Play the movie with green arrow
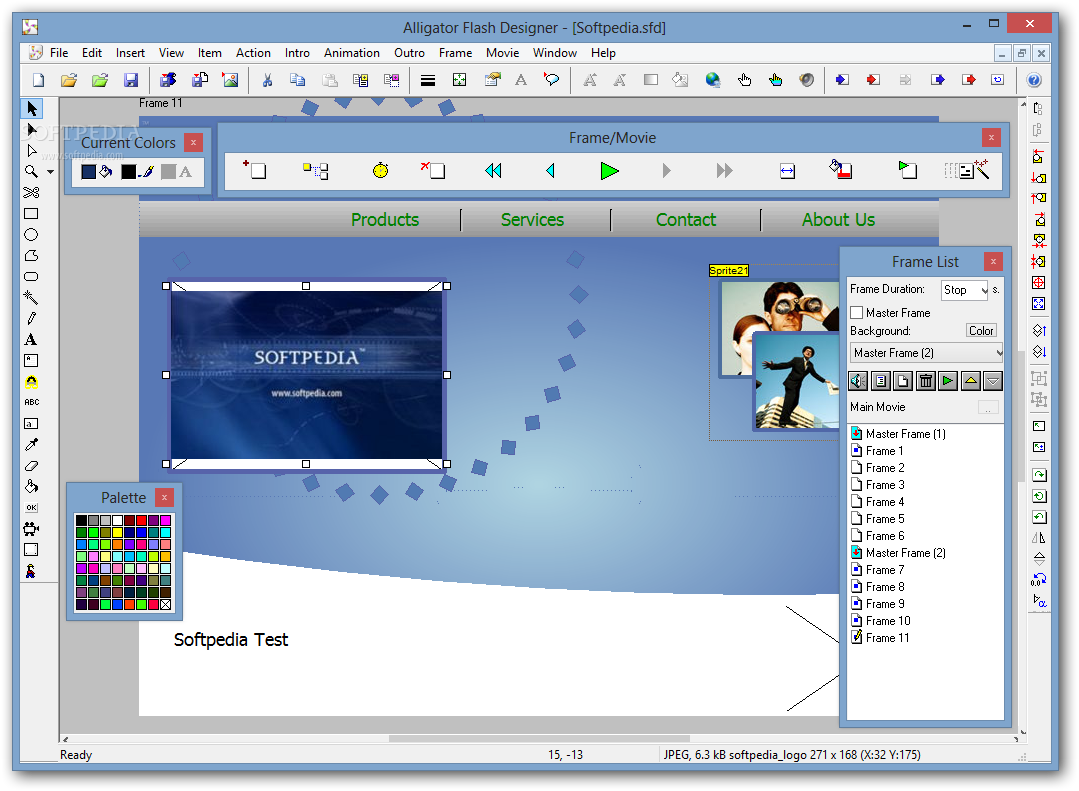This screenshot has width=1079, height=791. [x=609, y=171]
